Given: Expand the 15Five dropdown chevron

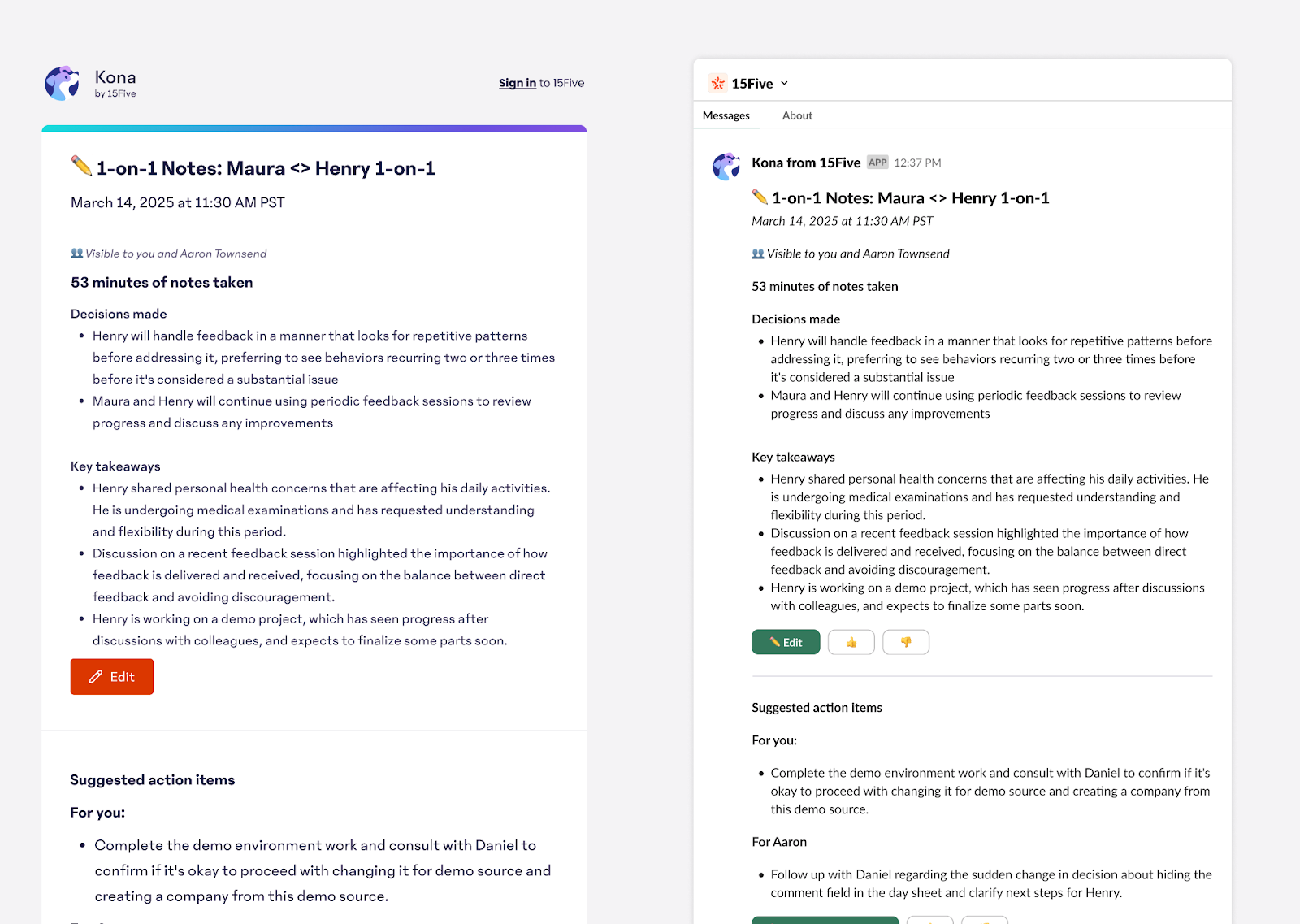Looking at the screenshot, I should pos(785,83).
